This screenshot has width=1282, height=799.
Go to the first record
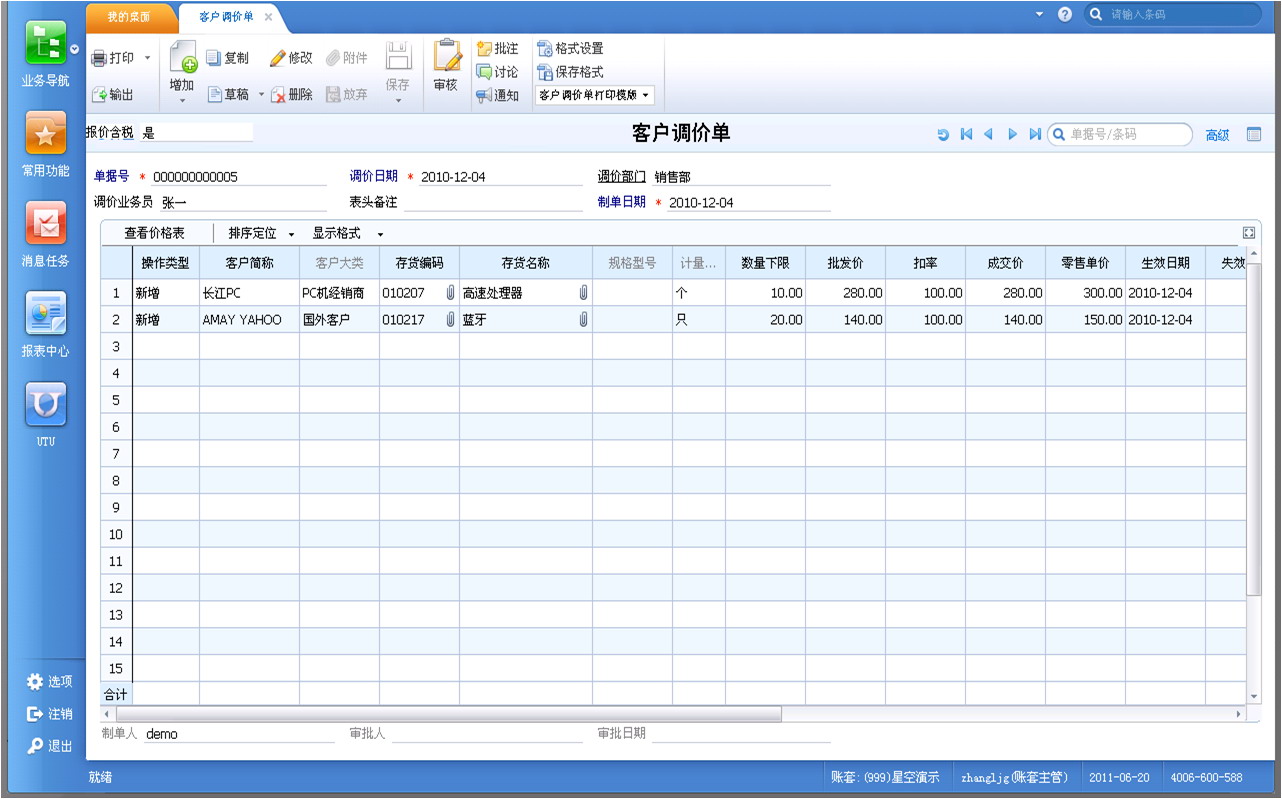point(966,134)
